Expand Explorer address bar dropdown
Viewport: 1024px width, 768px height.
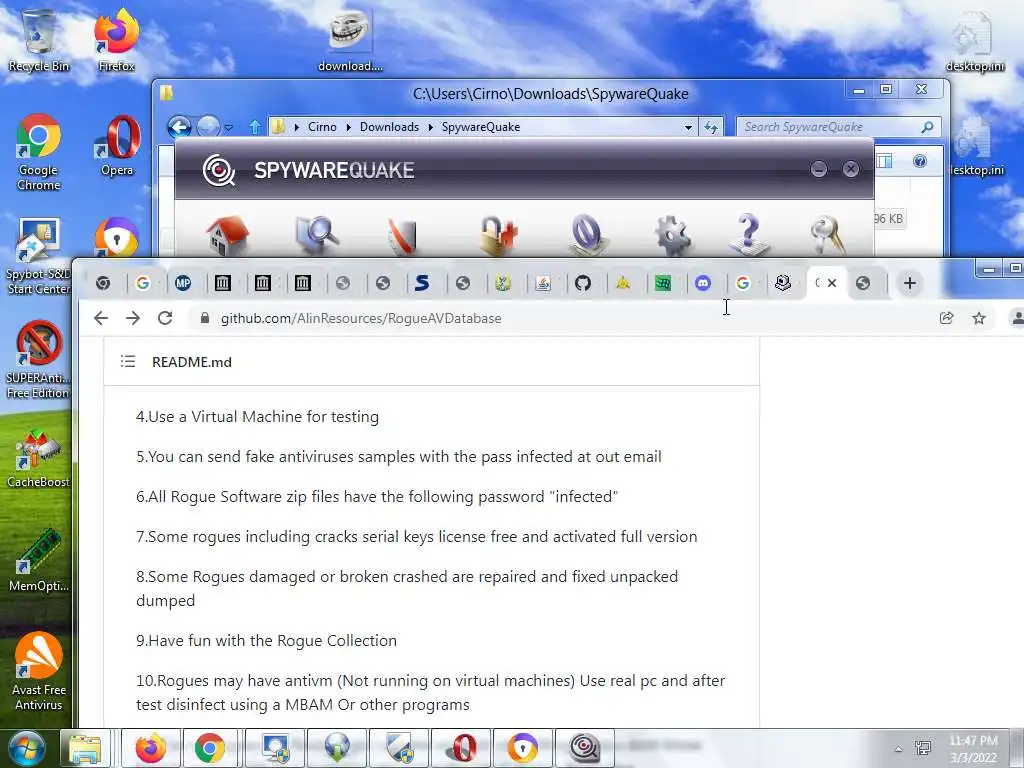688,127
